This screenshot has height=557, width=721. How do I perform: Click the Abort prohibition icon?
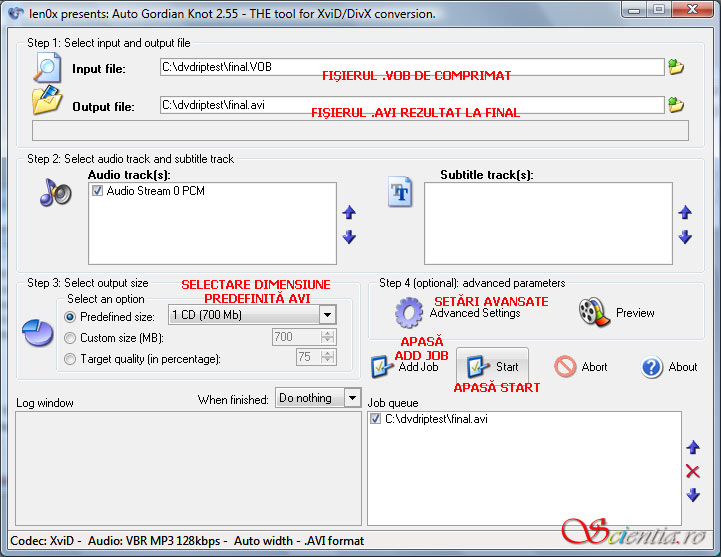tap(565, 367)
